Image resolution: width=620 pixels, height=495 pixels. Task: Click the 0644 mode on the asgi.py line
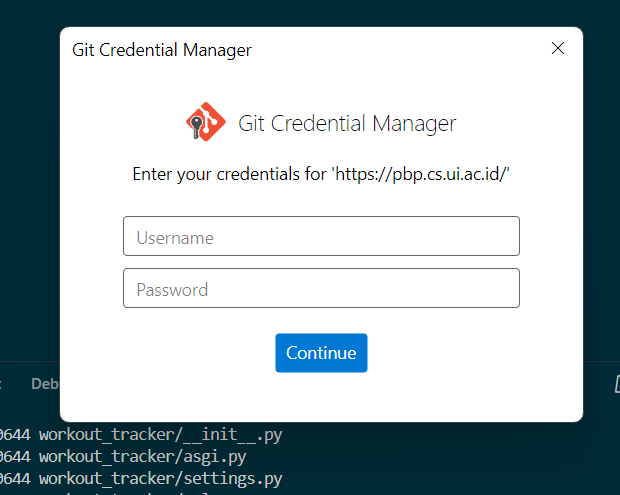coord(15,457)
